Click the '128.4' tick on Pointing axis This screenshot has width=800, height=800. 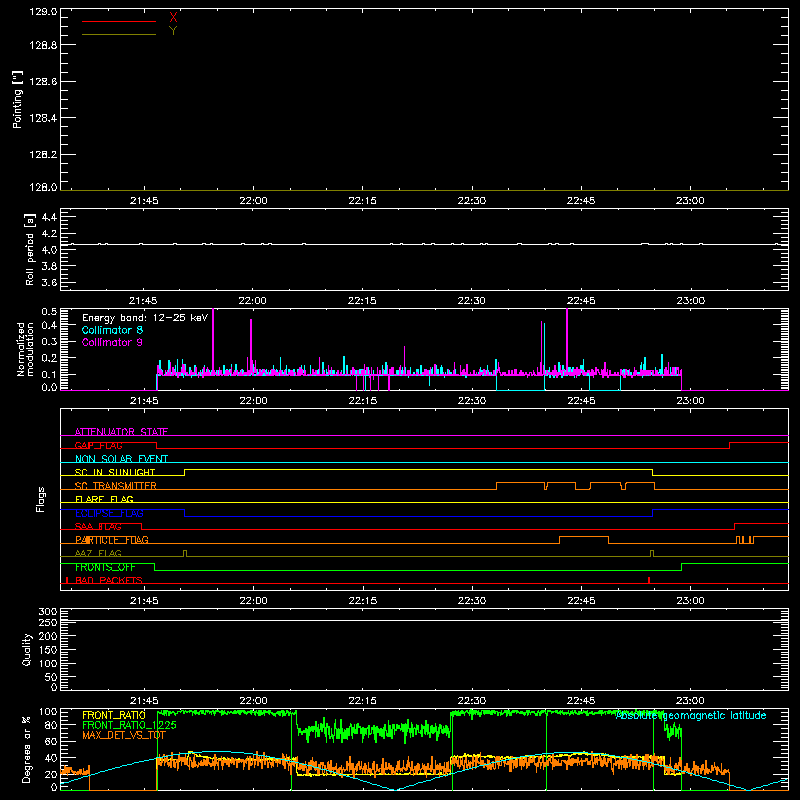(43, 118)
